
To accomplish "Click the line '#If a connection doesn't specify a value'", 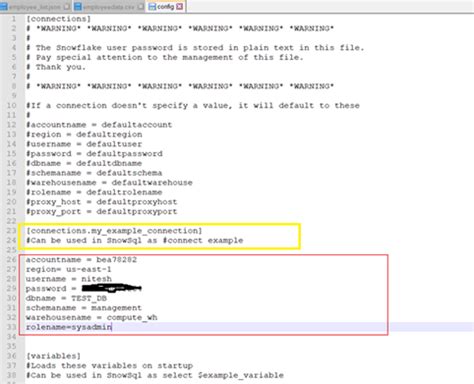I will tap(193, 105).
